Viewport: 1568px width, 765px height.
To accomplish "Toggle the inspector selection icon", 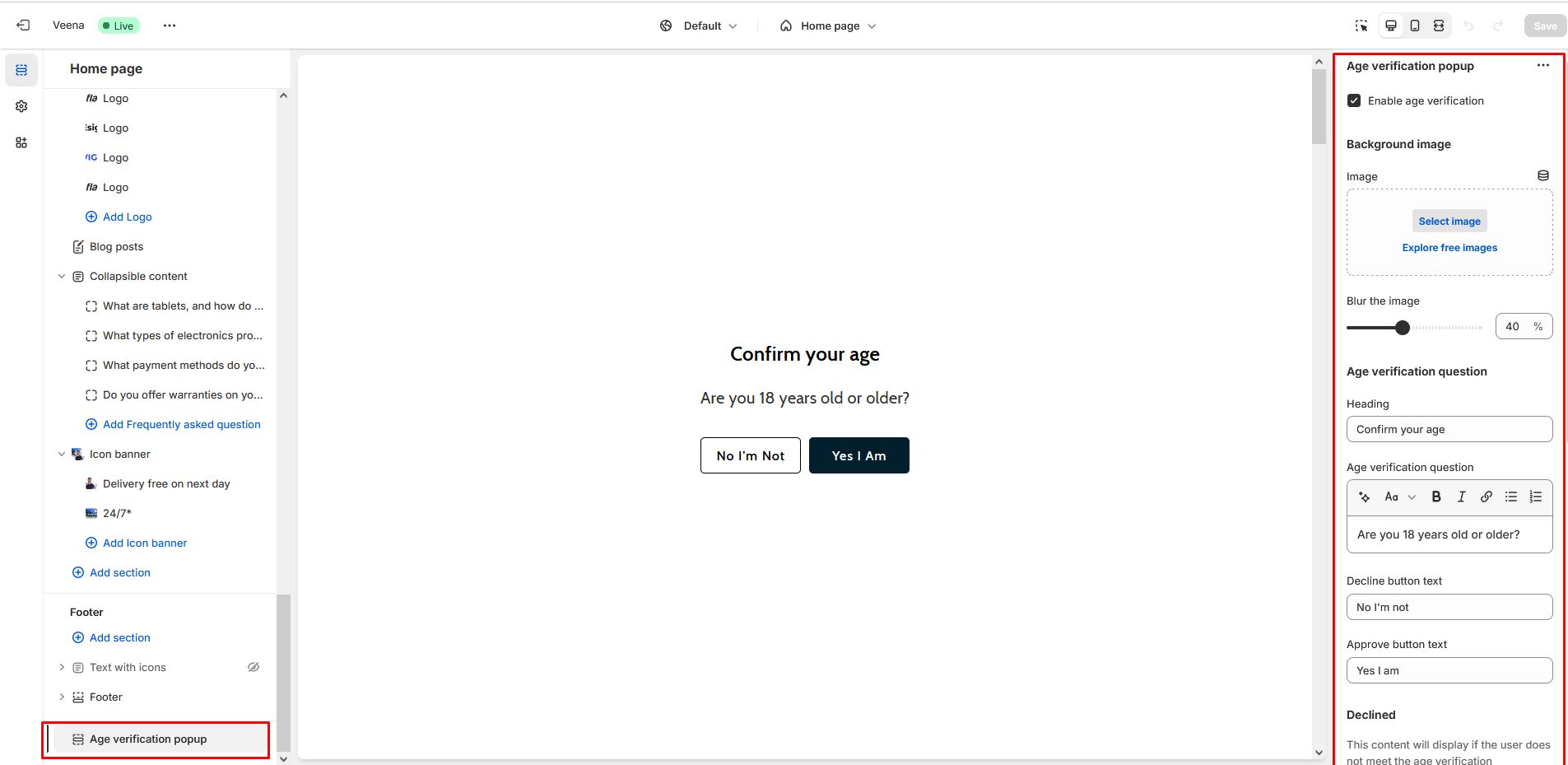I will coord(1361,26).
